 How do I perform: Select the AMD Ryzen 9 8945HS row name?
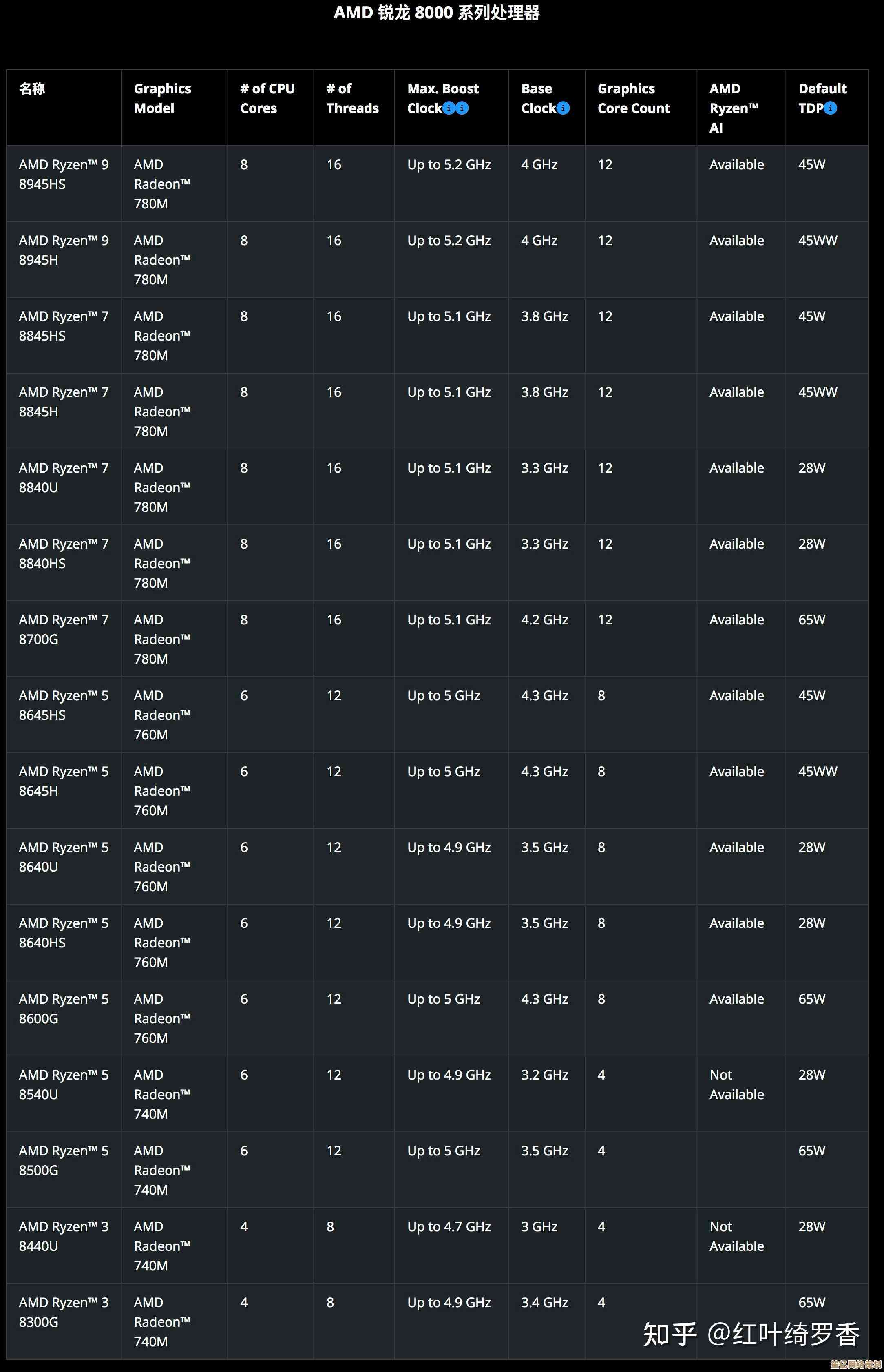point(63,175)
